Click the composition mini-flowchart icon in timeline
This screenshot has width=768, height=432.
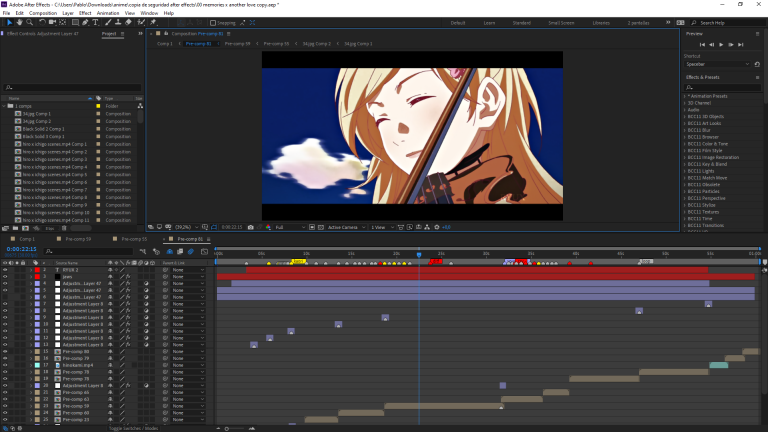143,251
